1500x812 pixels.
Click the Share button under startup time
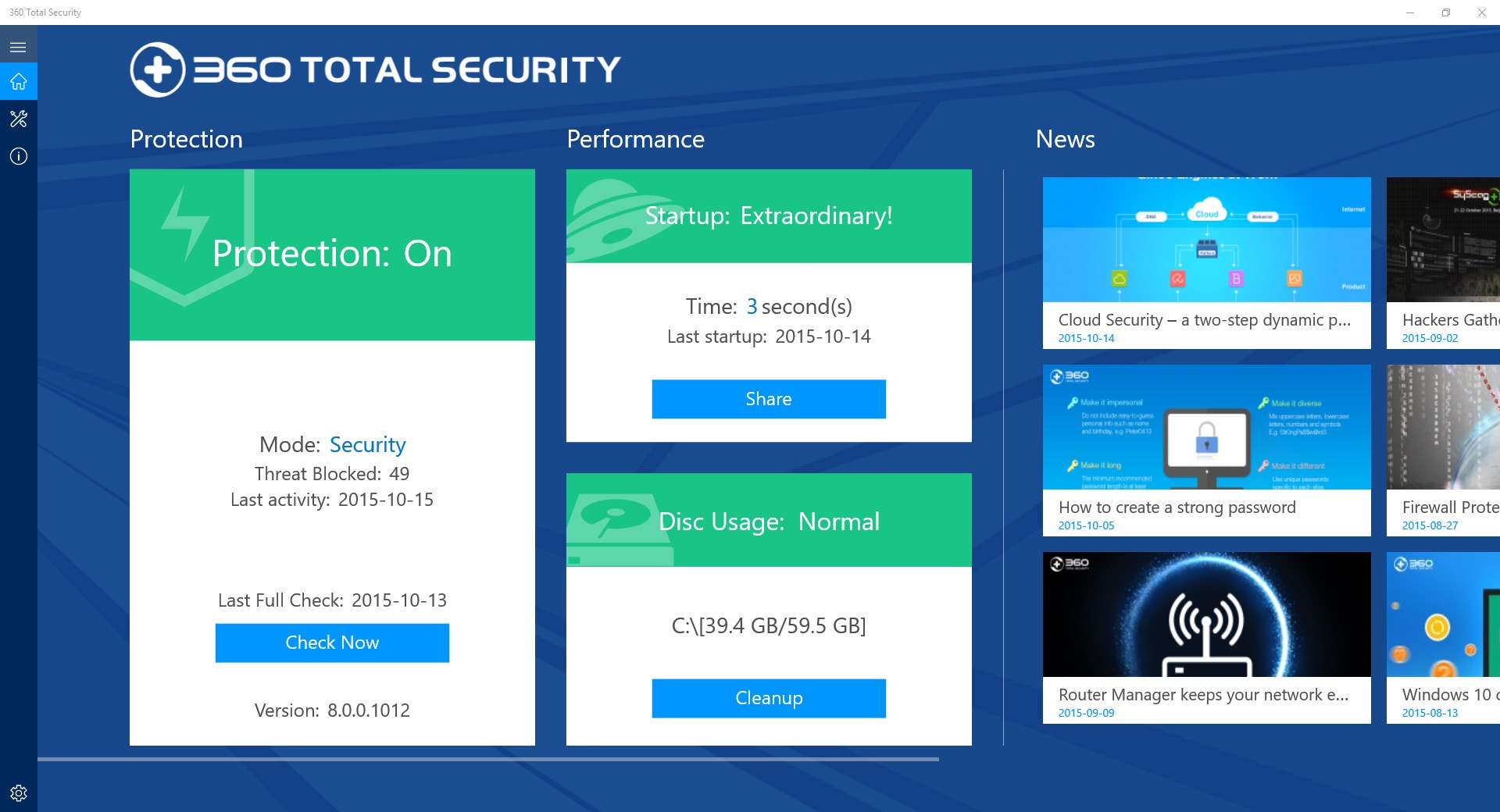[x=768, y=398]
